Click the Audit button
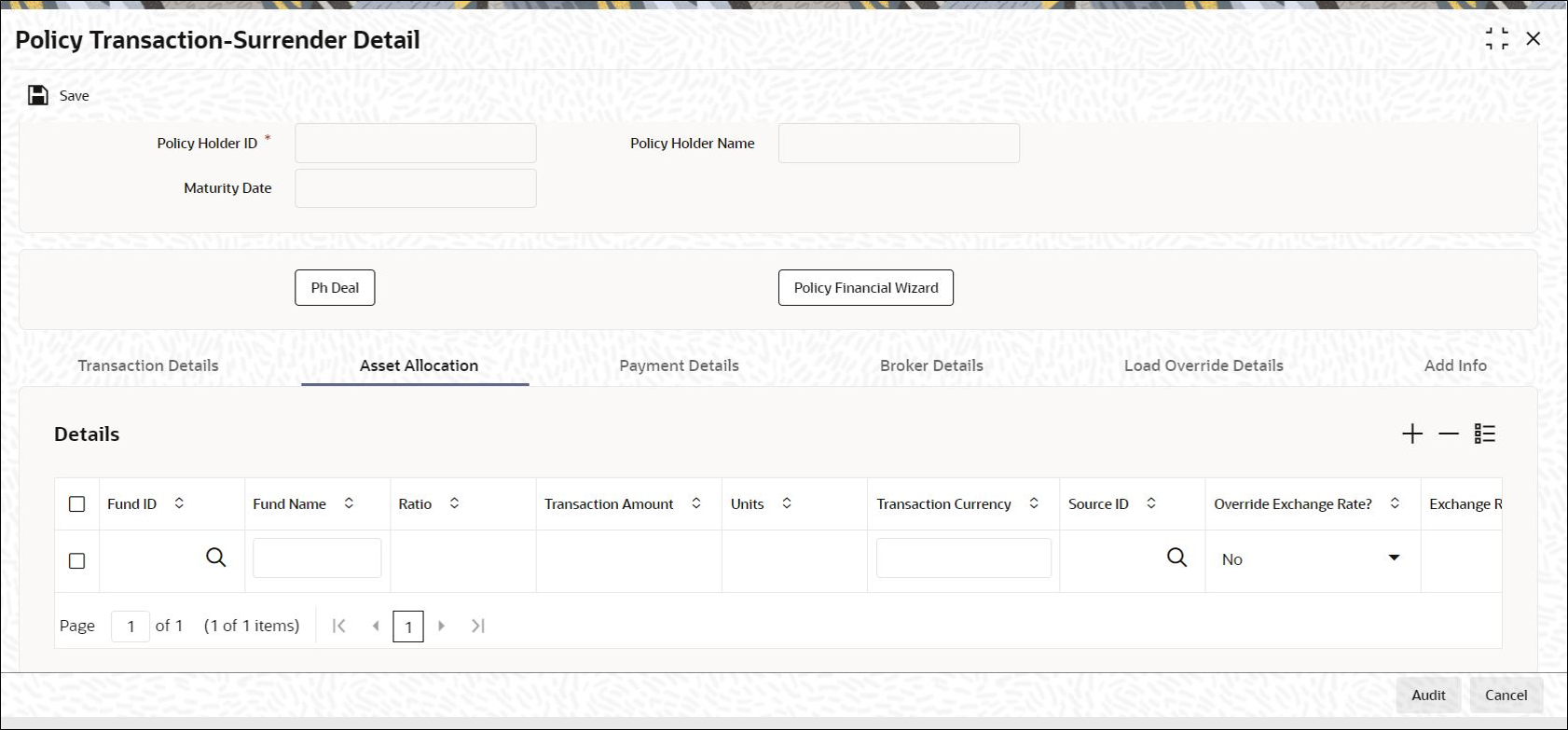 tap(1428, 696)
